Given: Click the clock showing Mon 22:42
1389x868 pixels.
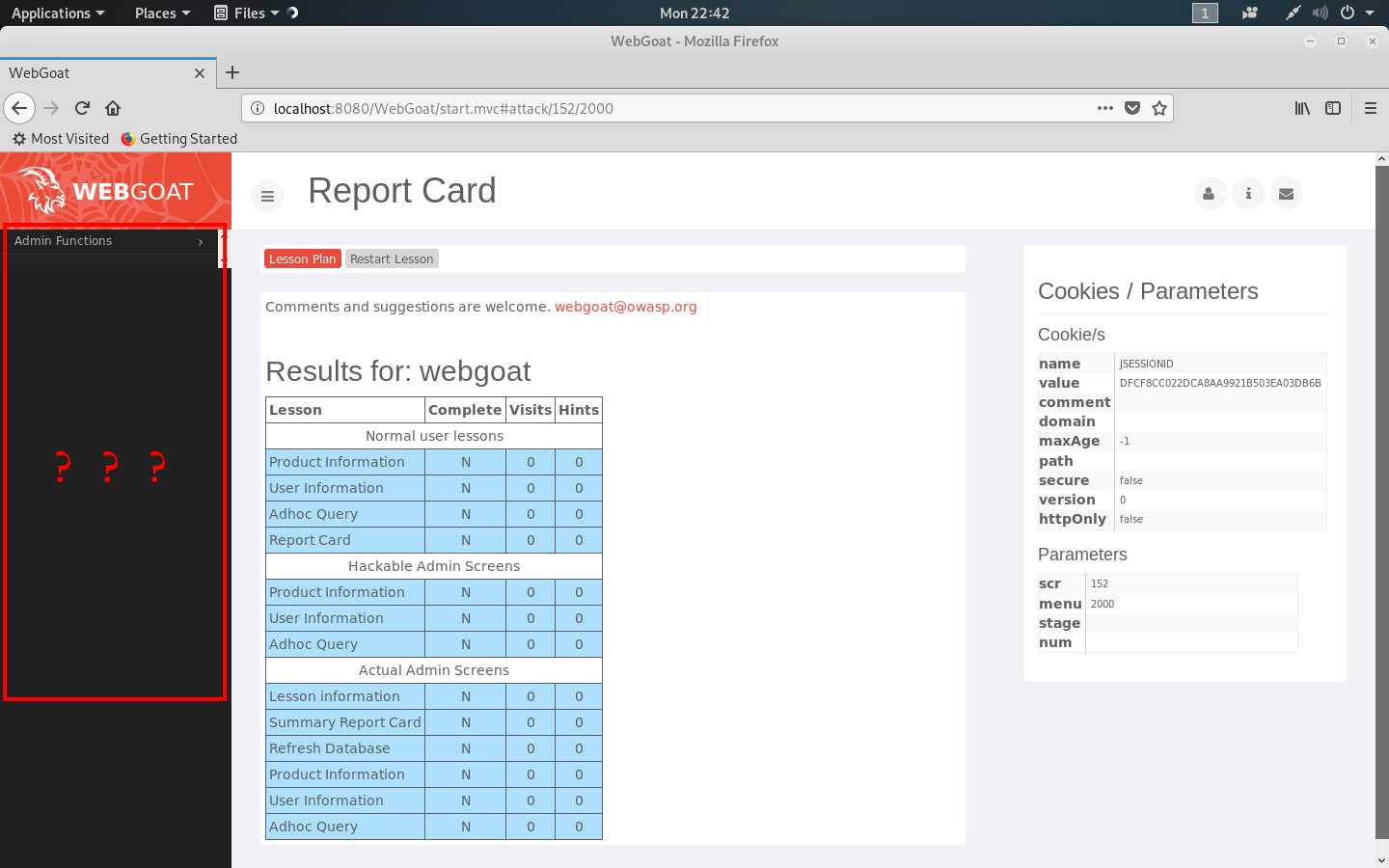Looking at the screenshot, I should coord(694,13).
